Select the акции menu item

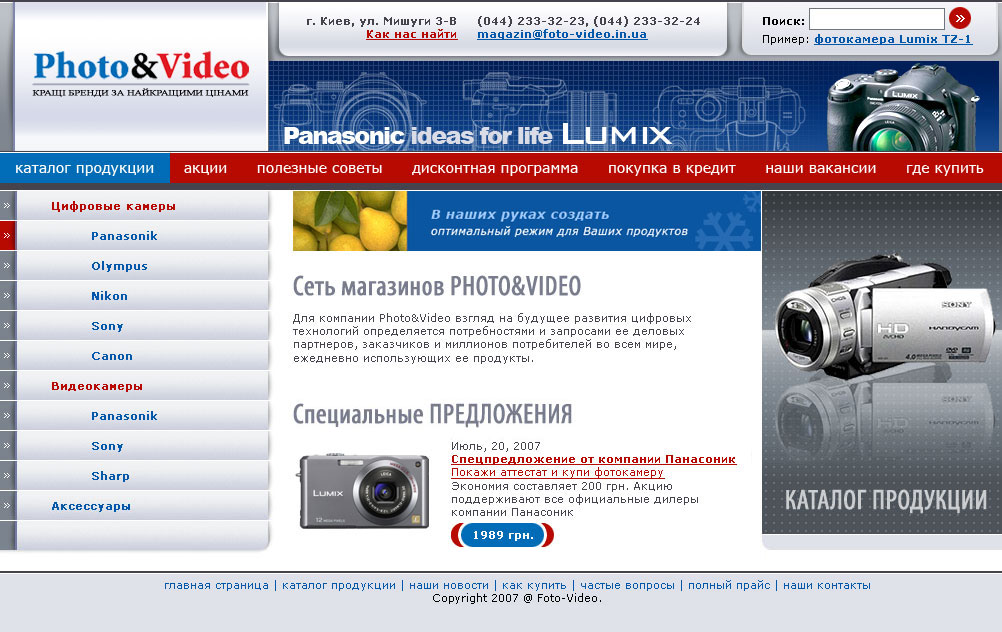(205, 168)
